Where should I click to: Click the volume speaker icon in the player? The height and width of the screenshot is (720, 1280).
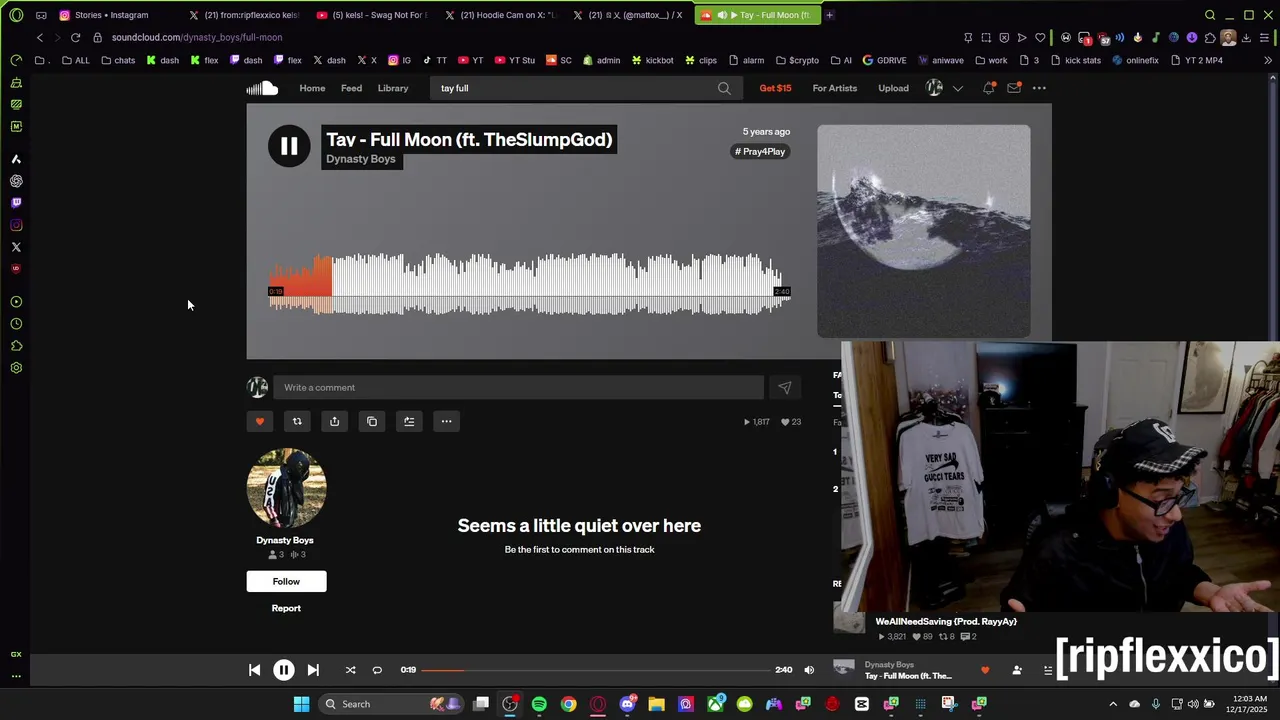809,670
